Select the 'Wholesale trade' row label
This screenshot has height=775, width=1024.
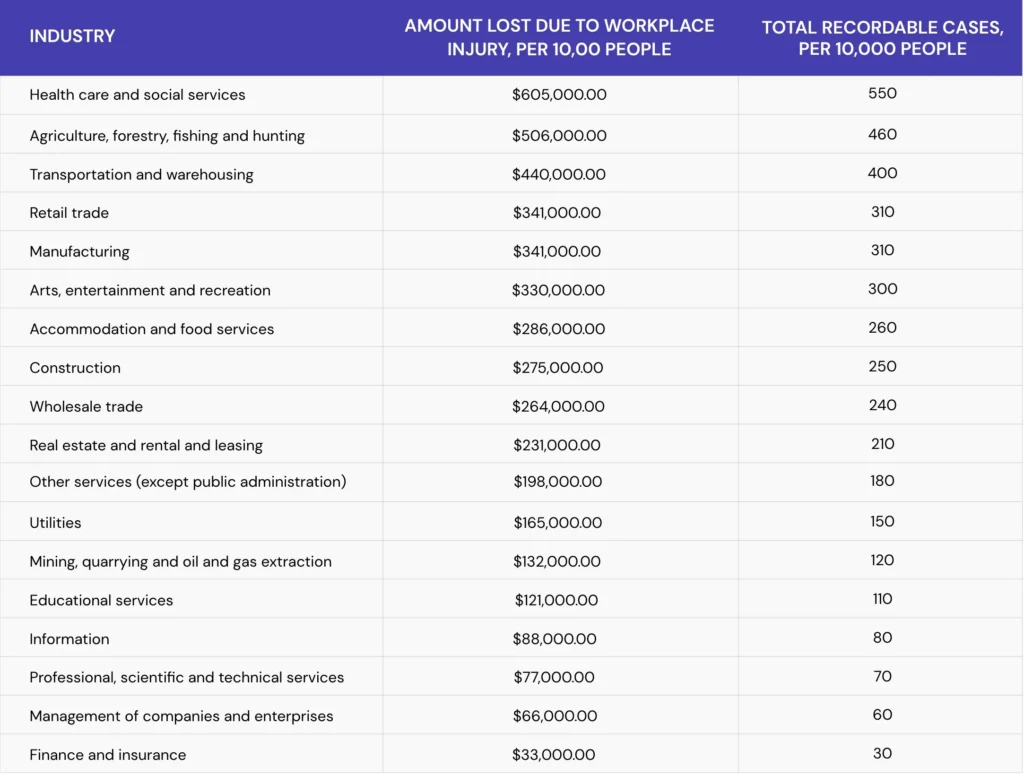coord(86,407)
